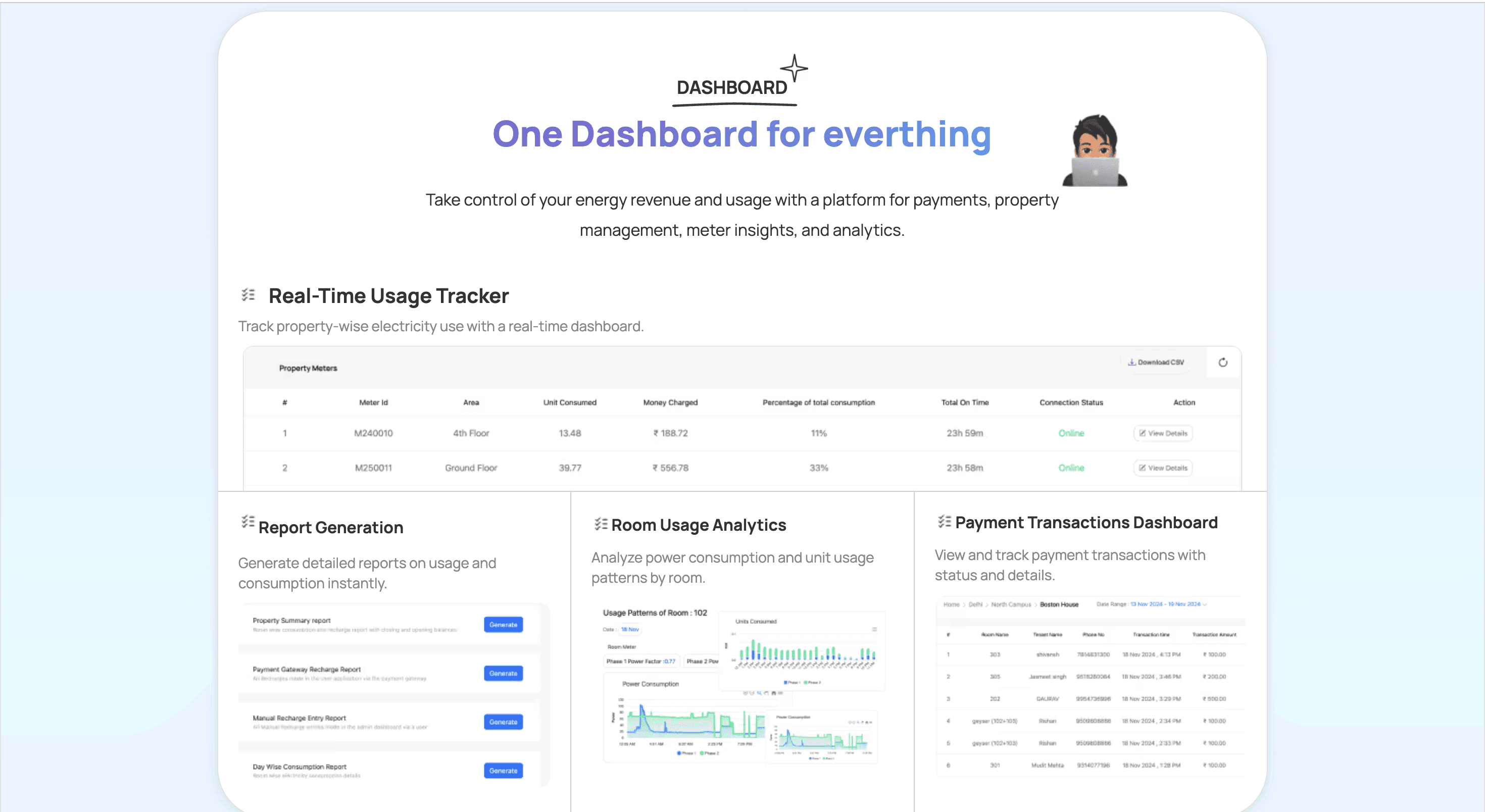Screen dimensions: 1485x812
Task: Generate the Property Summary report
Action: [503, 625]
